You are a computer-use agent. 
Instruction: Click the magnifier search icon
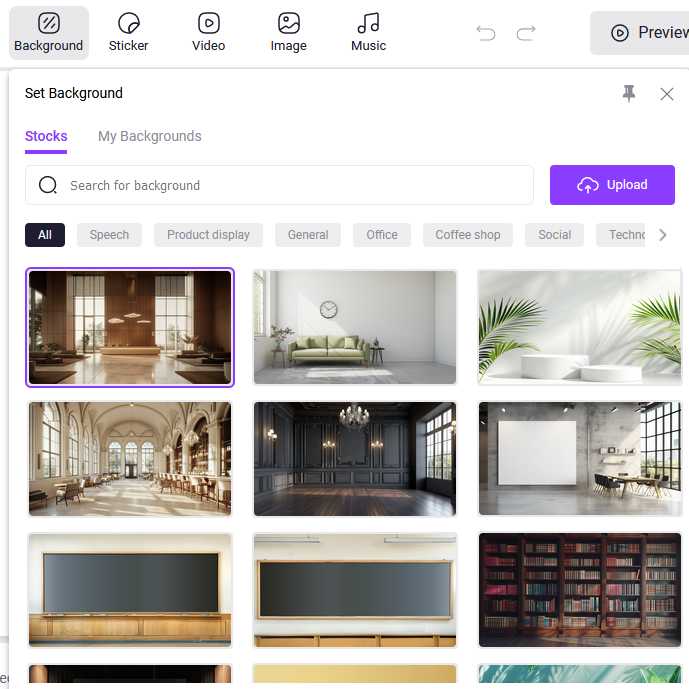48,185
